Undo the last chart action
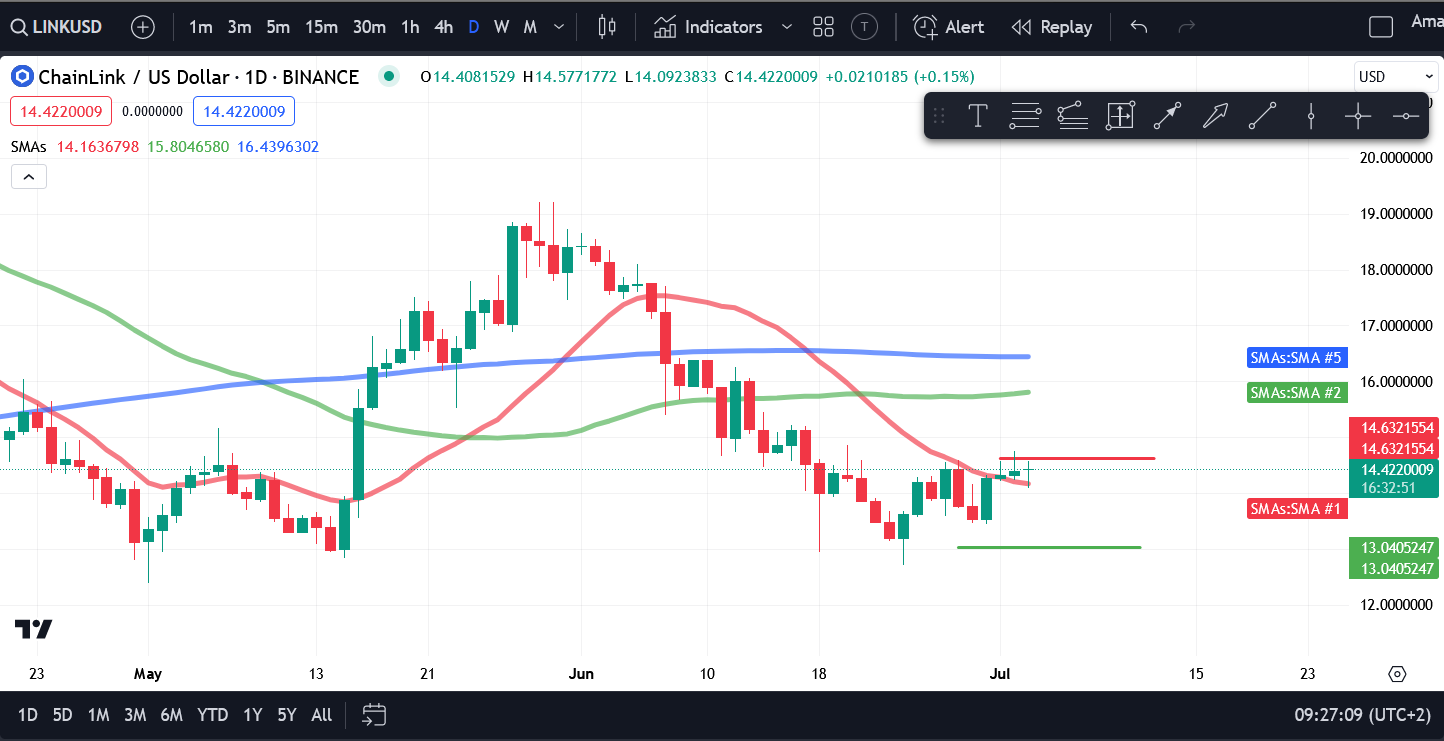Viewport: 1444px width, 741px height. pos(1139,27)
